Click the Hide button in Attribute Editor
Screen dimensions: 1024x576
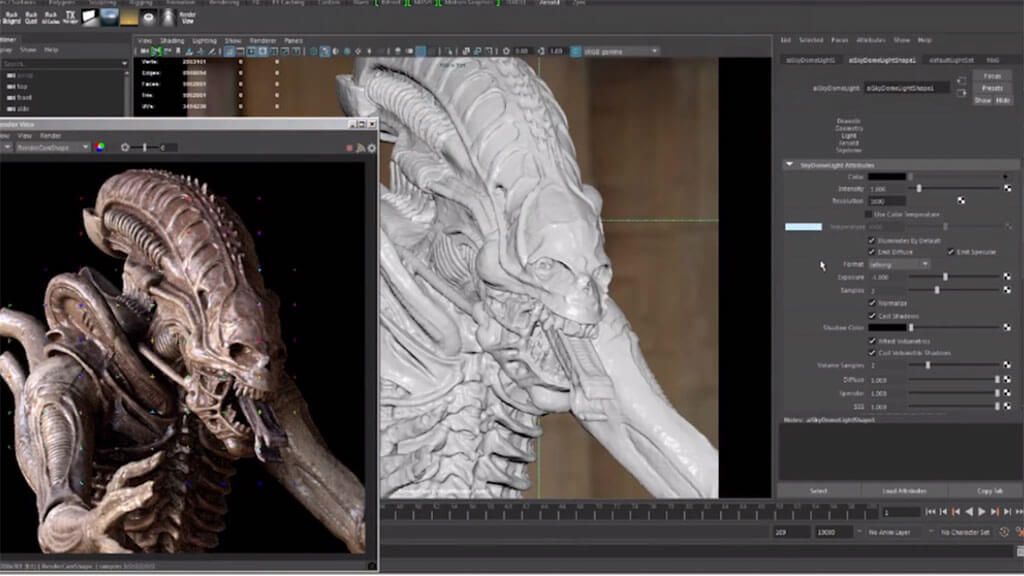pyautogui.click(x=1003, y=100)
